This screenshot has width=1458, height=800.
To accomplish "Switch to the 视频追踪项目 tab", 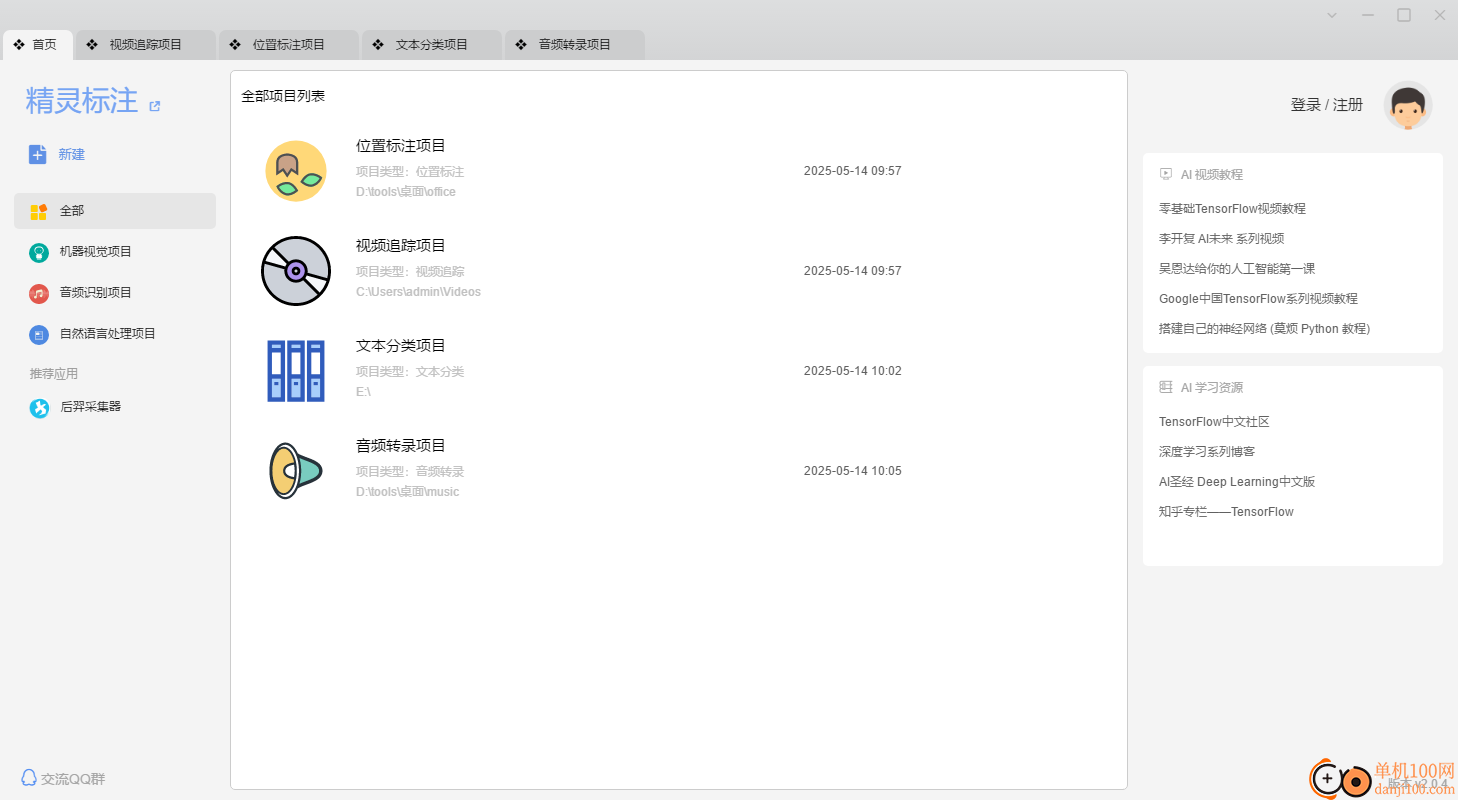I will point(146,45).
